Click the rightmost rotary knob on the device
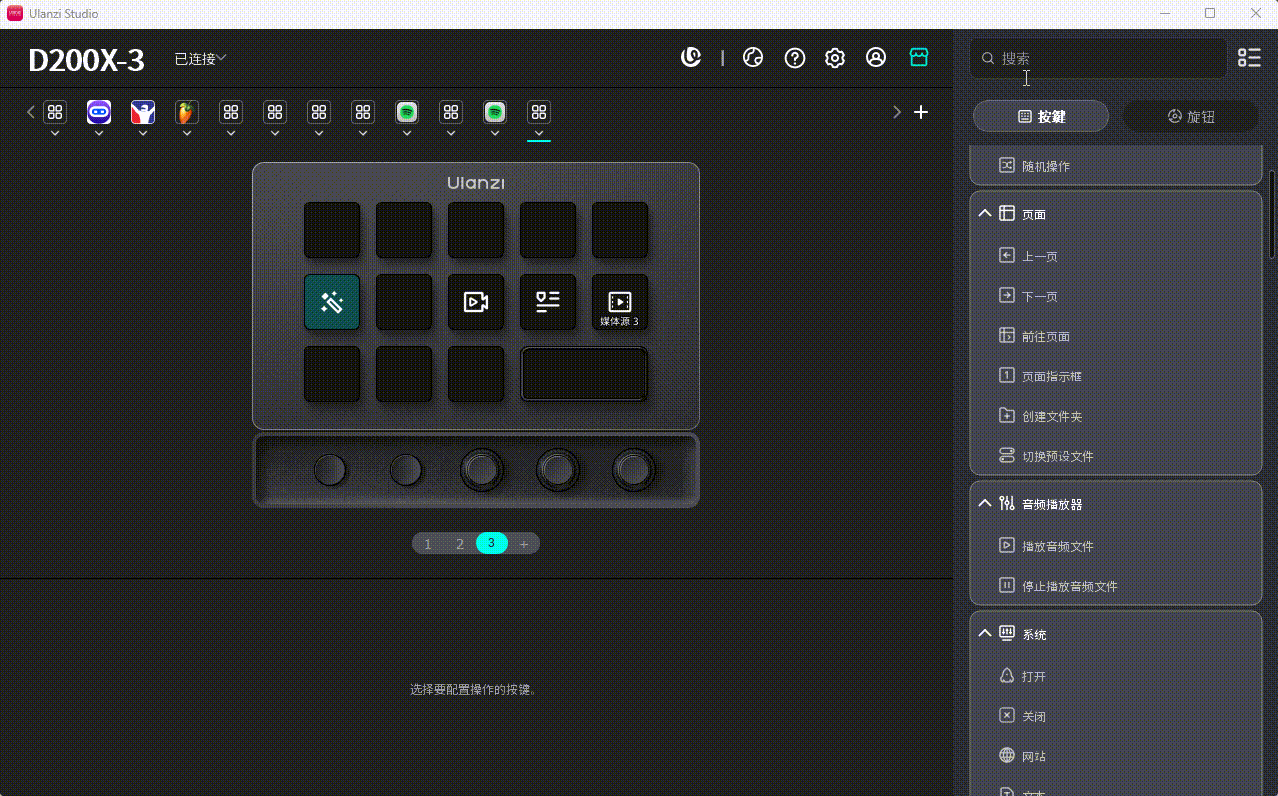This screenshot has height=796, width=1278. [634, 468]
